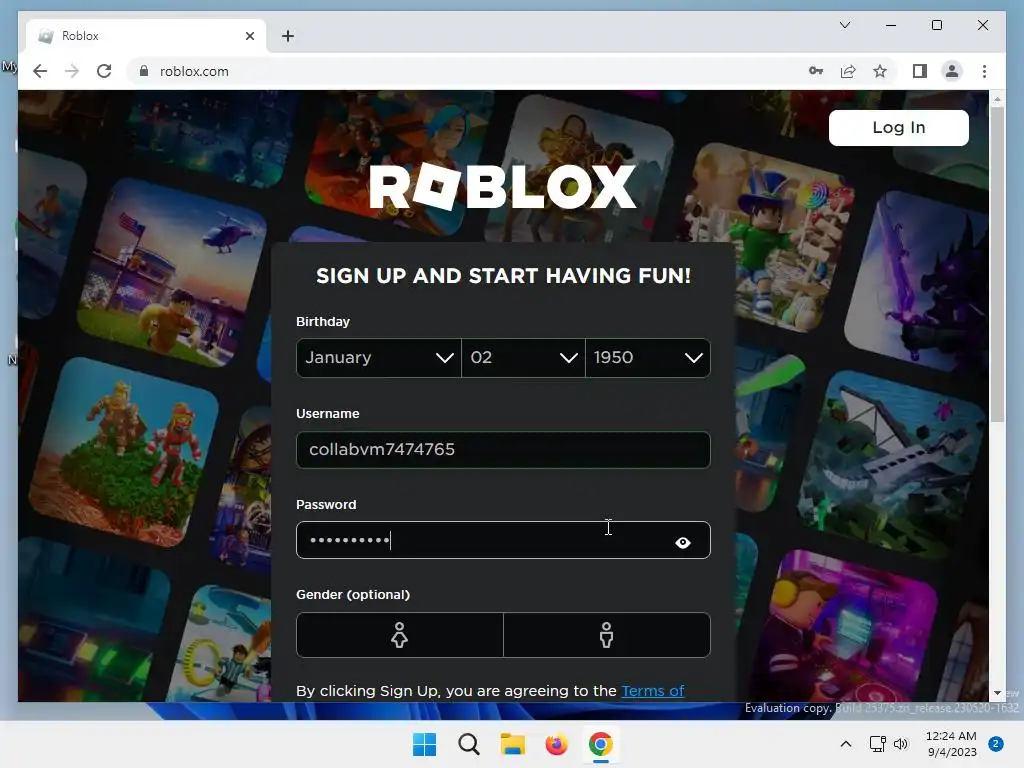The height and width of the screenshot is (768, 1024).
Task: Click the page vertical scrollbar thumb
Action: pyautogui.click(x=997, y=264)
